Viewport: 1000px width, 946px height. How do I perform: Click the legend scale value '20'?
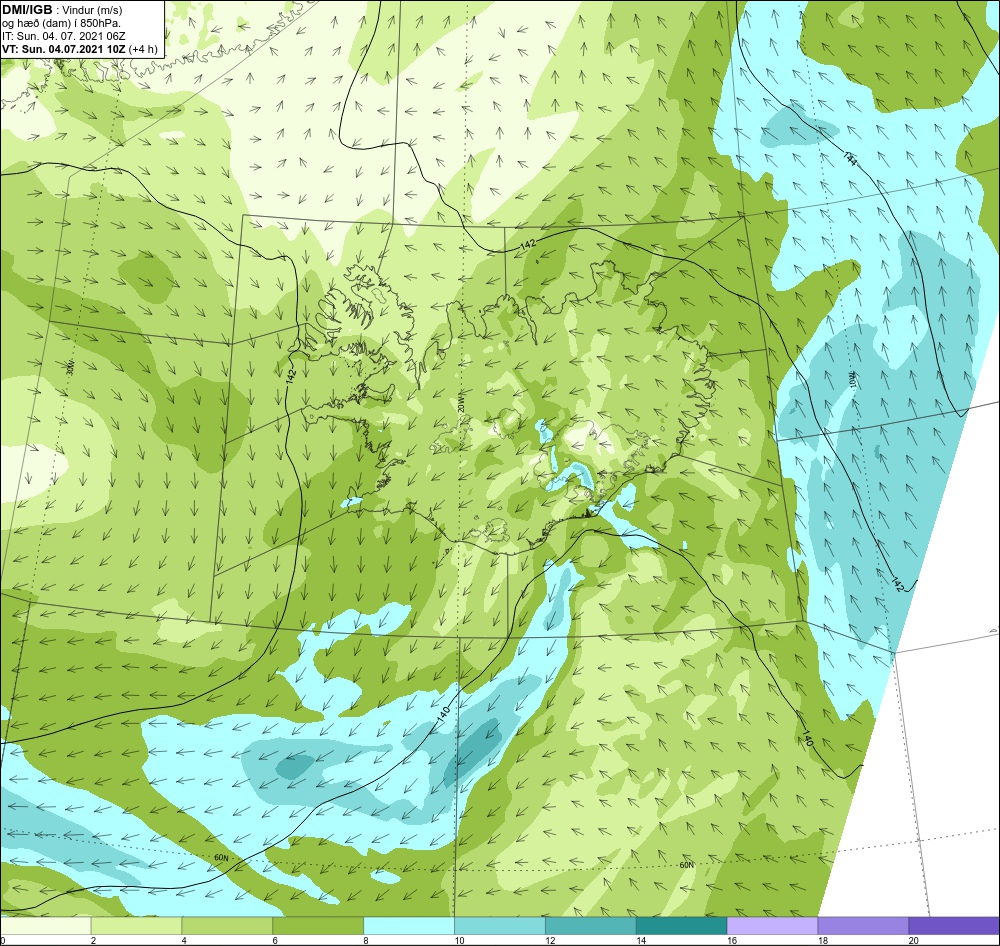(x=914, y=940)
